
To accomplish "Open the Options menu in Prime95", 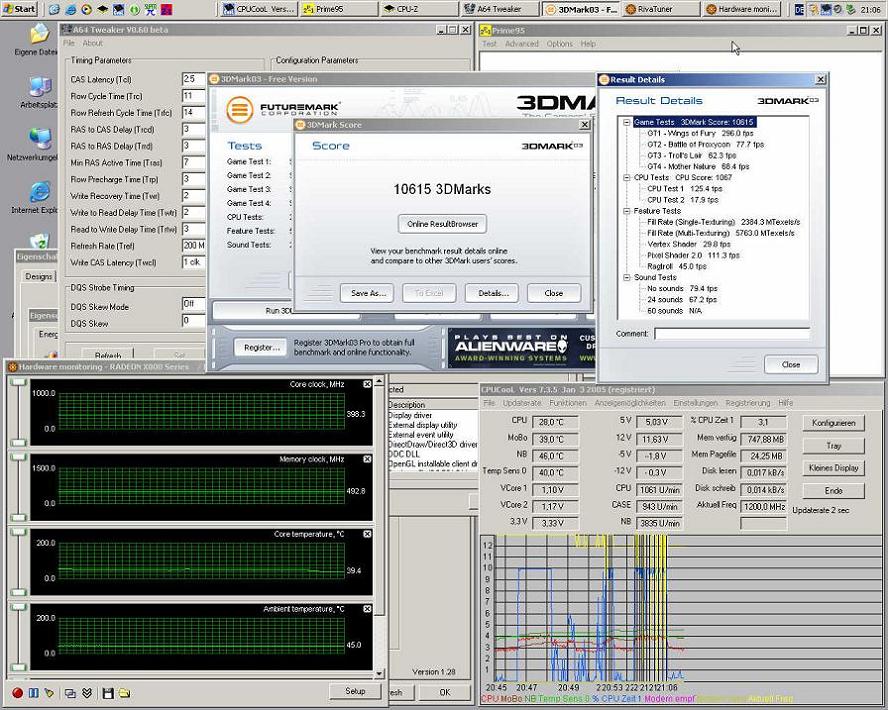I will [560, 44].
